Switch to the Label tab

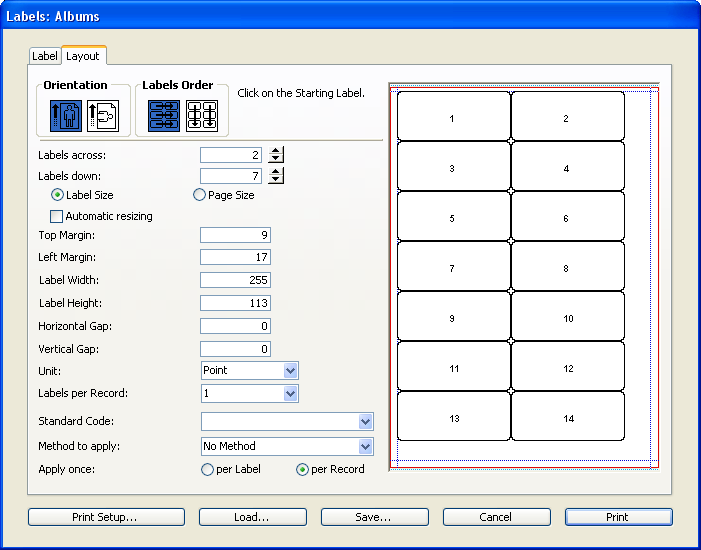[x=45, y=56]
